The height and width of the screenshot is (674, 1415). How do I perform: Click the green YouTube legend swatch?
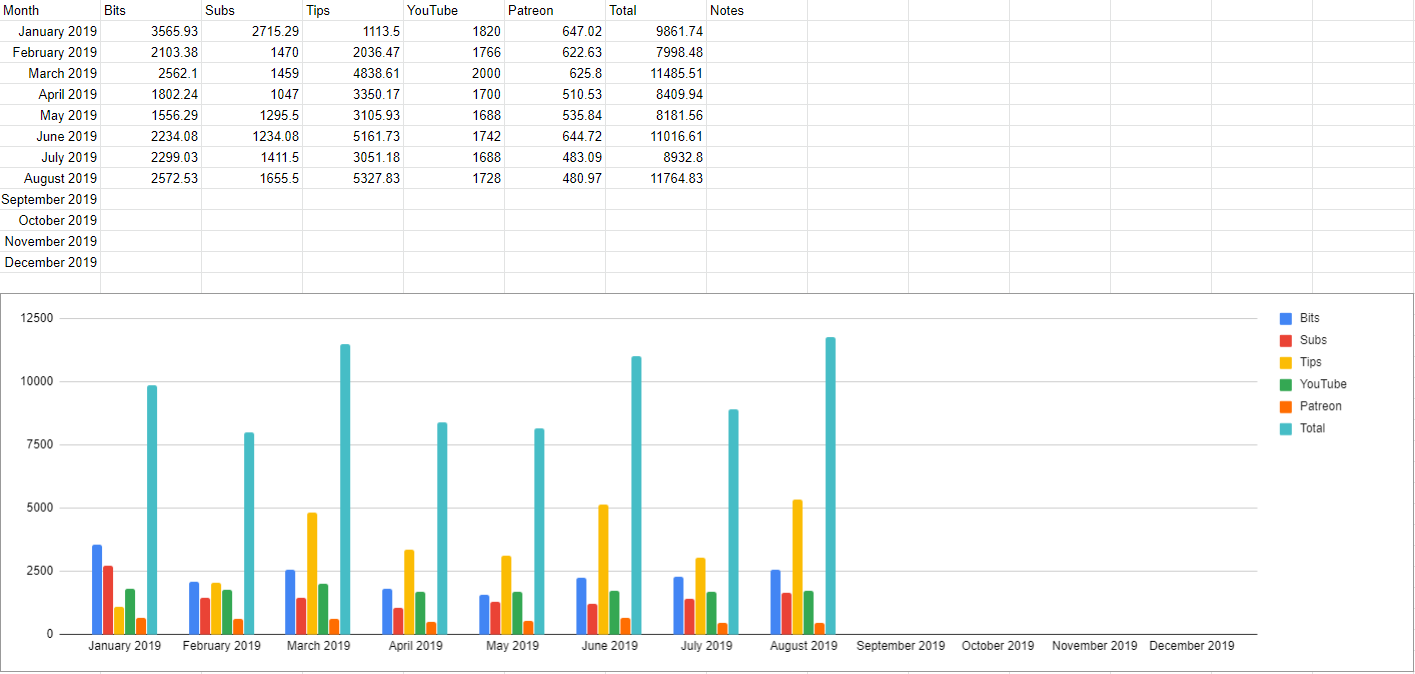[x=1286, y=385]
